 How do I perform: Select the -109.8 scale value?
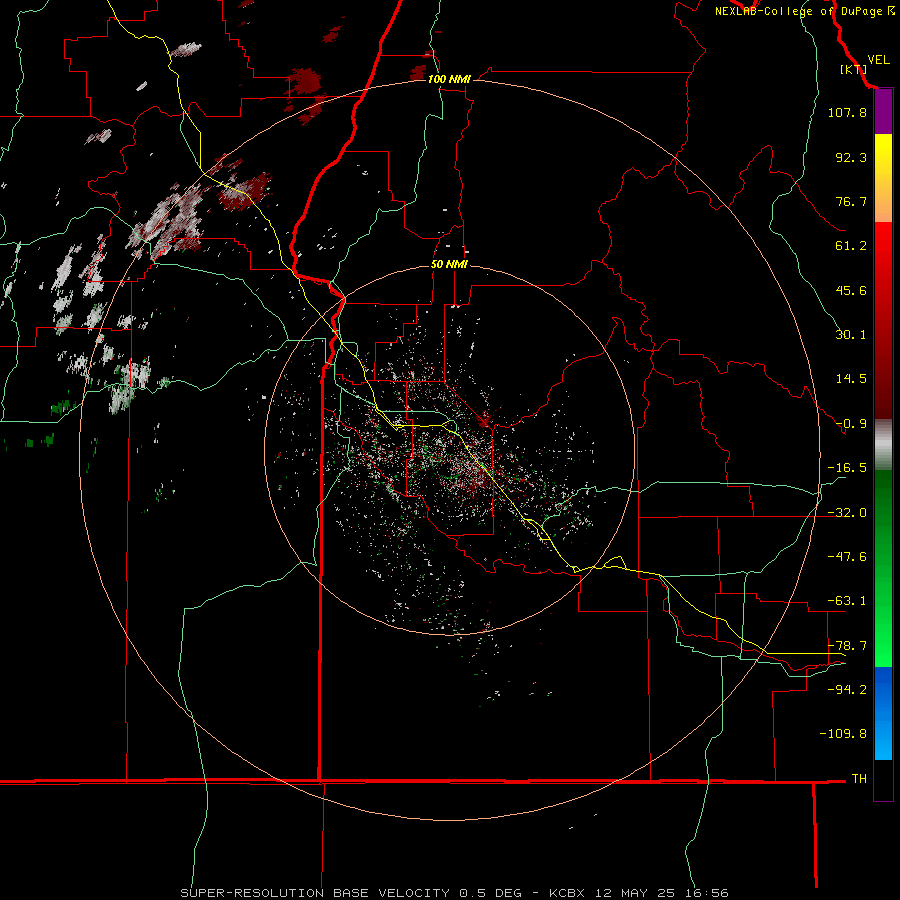click(x=843, y=734)
